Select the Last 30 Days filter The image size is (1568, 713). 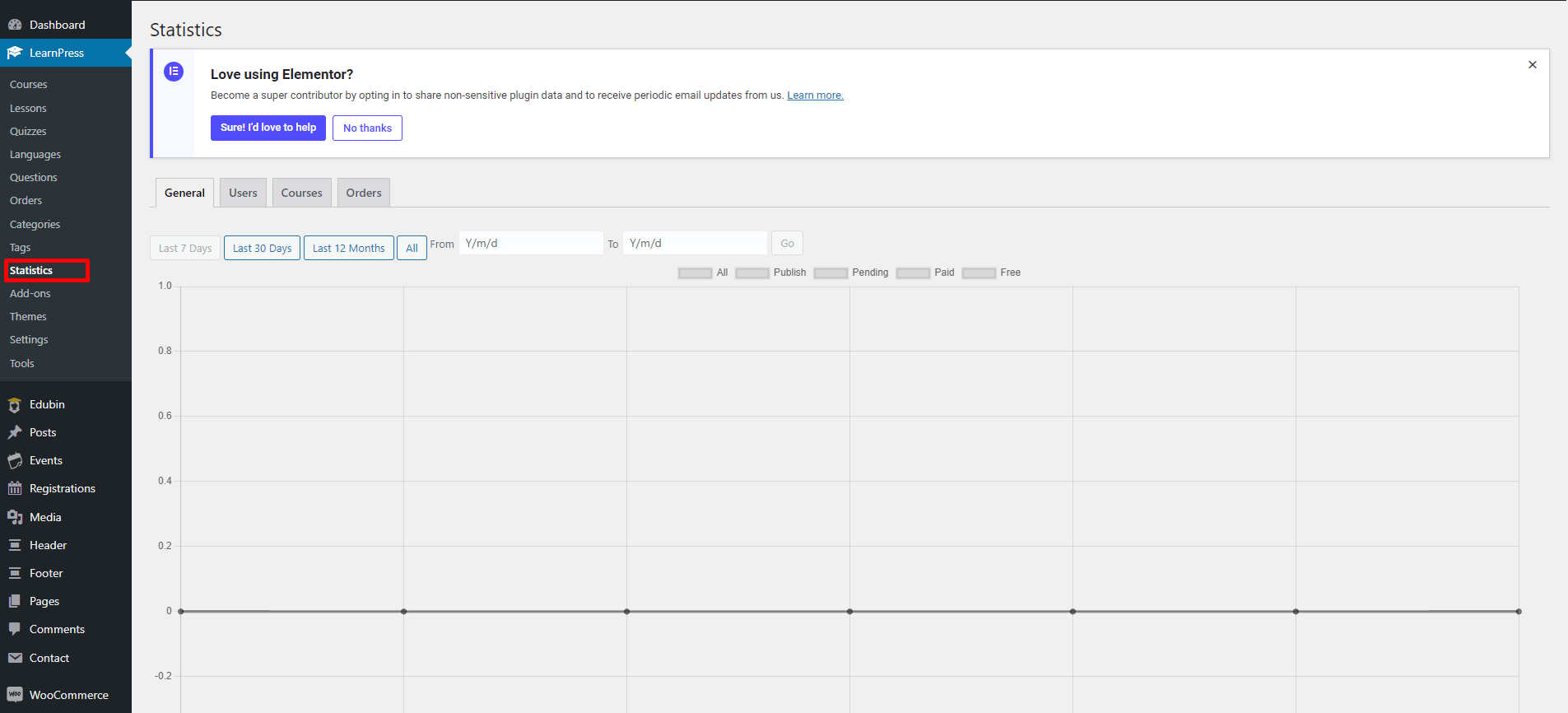pyautogui.click(x=262, y=248)
